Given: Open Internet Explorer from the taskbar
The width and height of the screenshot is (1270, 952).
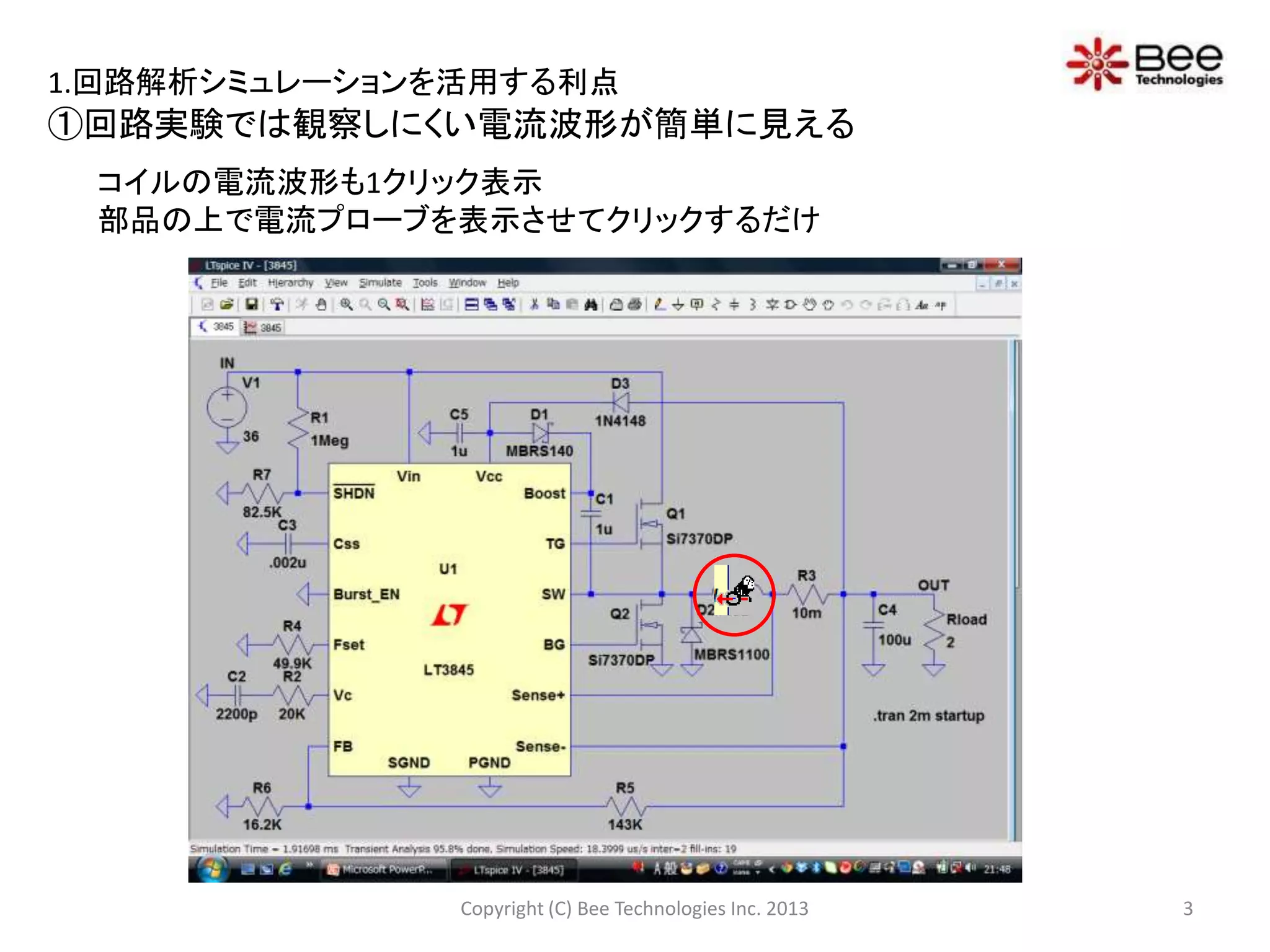Looking at the screenshot, I should pos(285,869).
